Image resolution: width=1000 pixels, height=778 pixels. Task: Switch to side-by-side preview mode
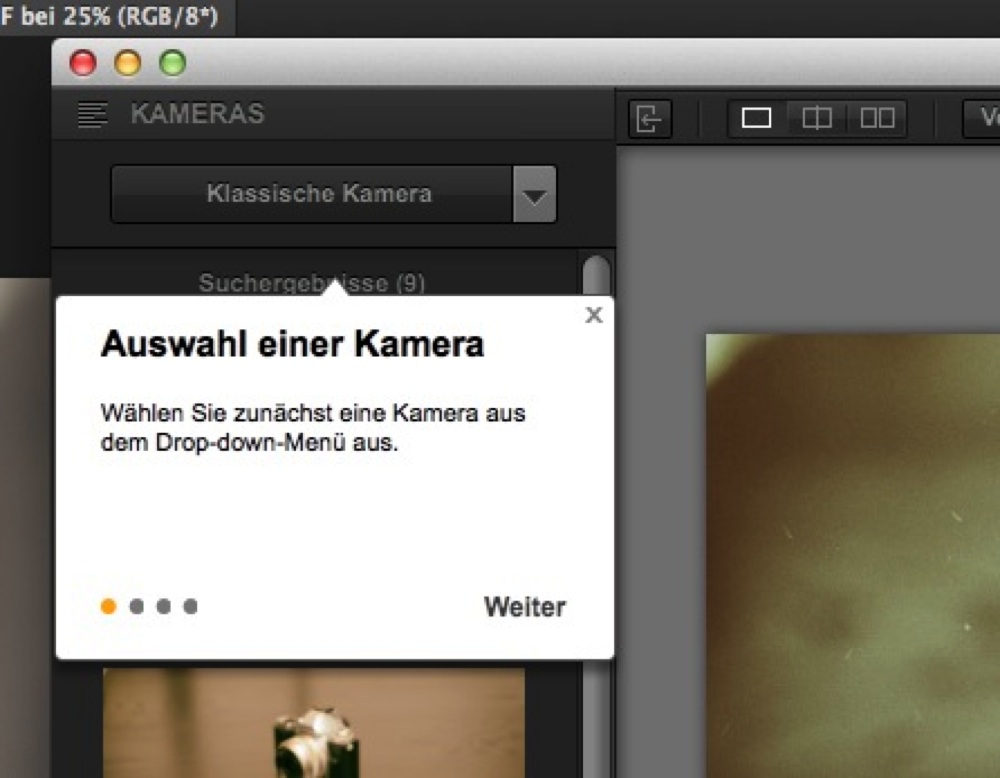point(877,119)
